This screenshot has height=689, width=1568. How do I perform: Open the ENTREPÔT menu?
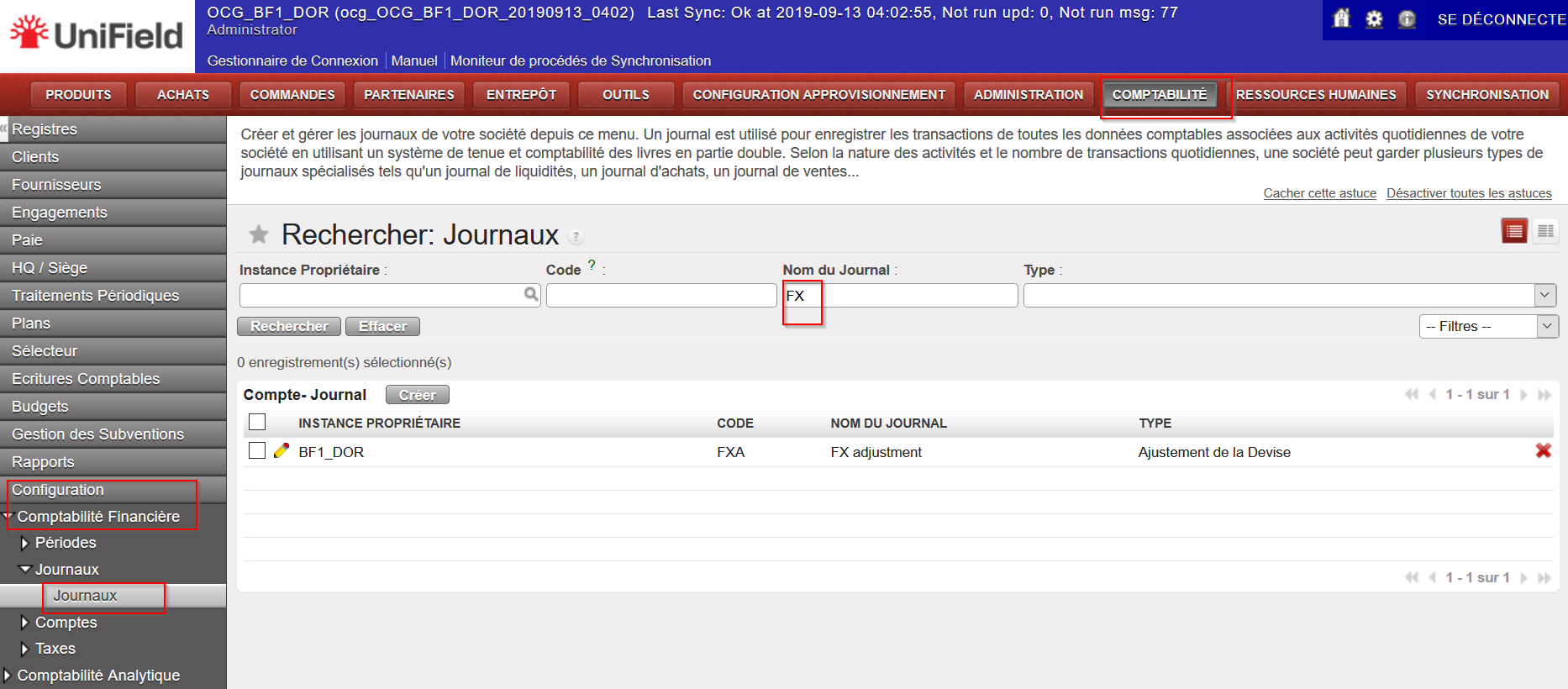[x=521, y=95]
